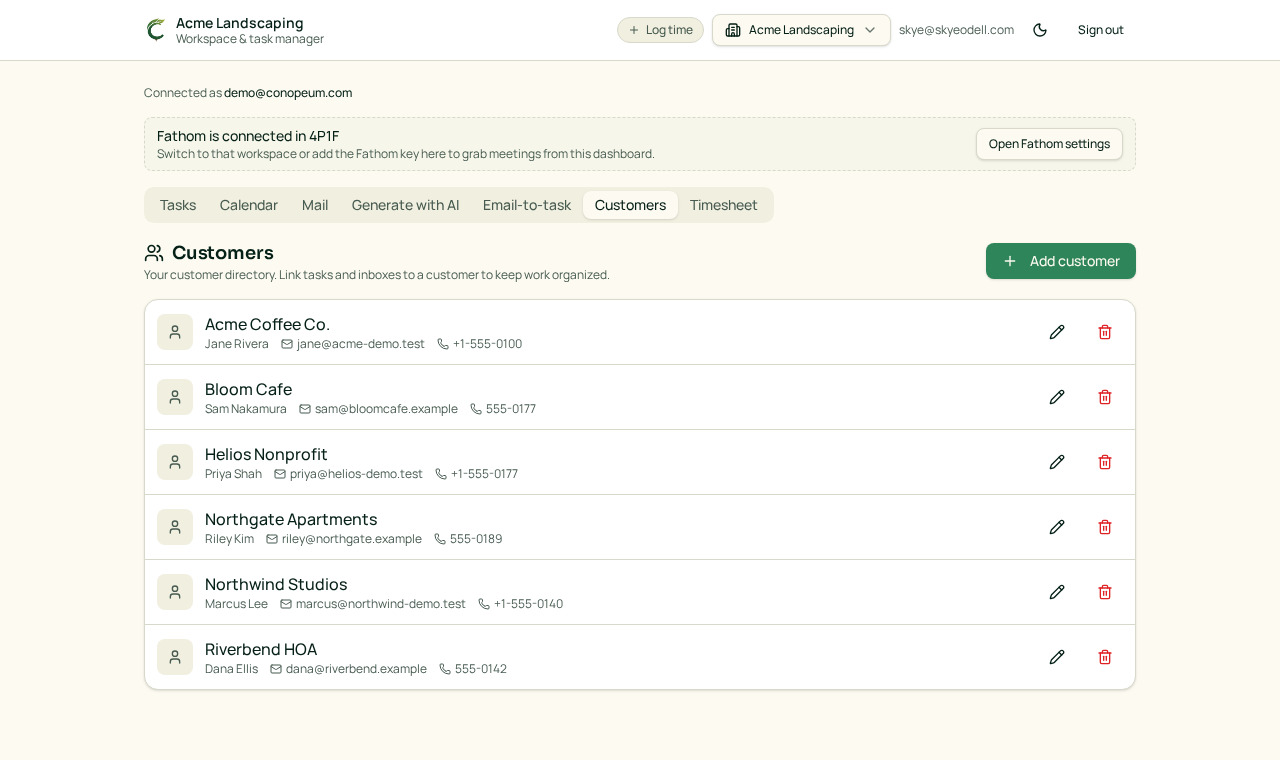
Task: Go to Generate with AI tab
Action: tap(405, 205)
